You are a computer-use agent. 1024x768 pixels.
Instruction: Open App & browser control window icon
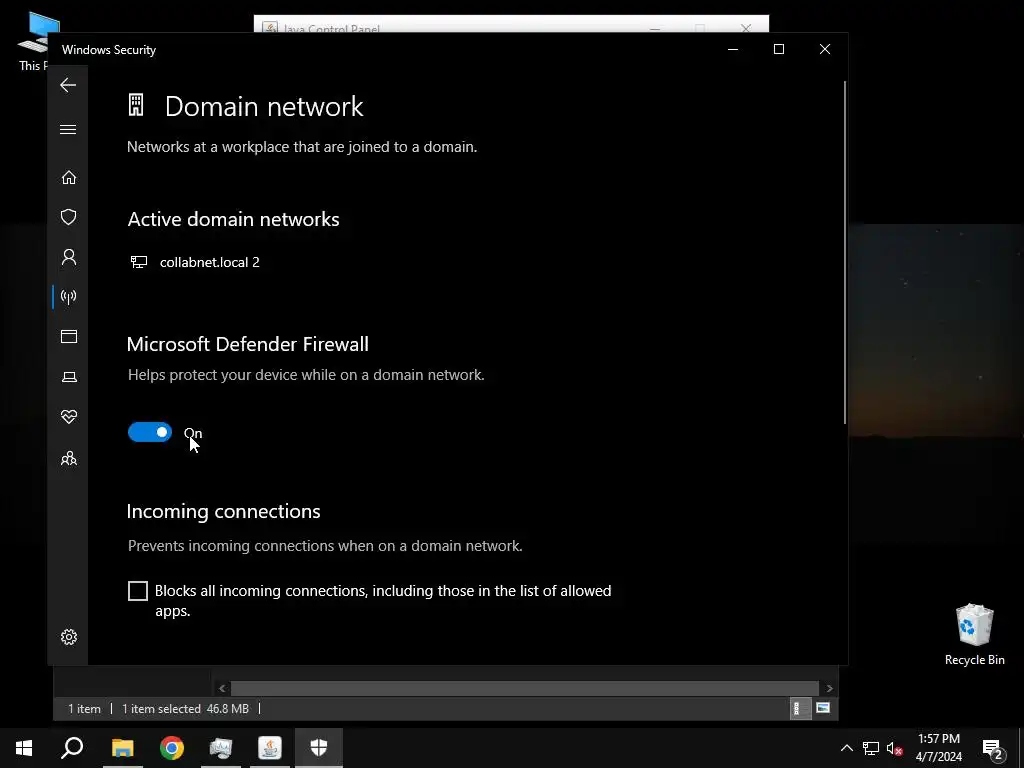coord(69,336)
